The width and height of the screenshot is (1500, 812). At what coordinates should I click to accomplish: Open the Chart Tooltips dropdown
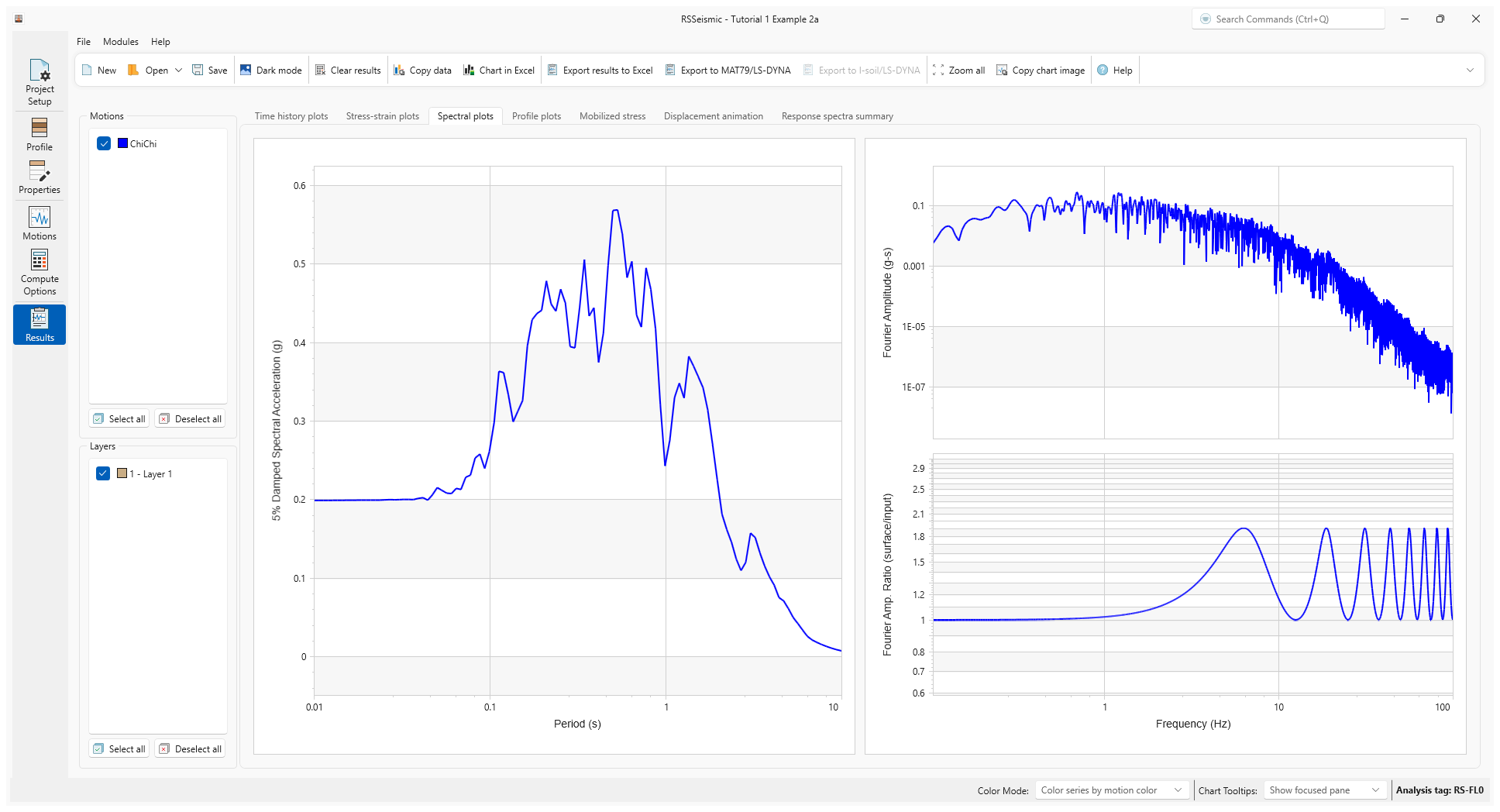1326,790
